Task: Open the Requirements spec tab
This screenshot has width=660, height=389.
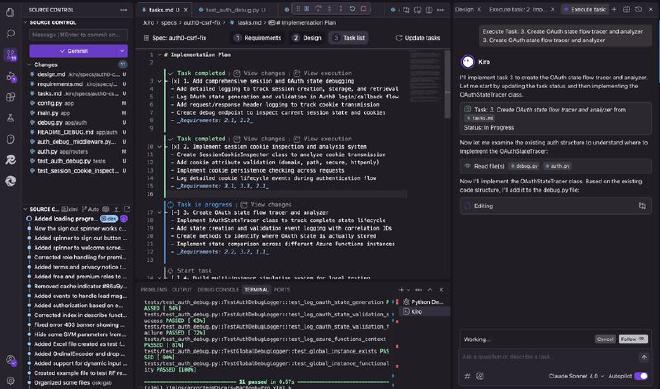Action: pyautogui.click(x=258, y=38)
